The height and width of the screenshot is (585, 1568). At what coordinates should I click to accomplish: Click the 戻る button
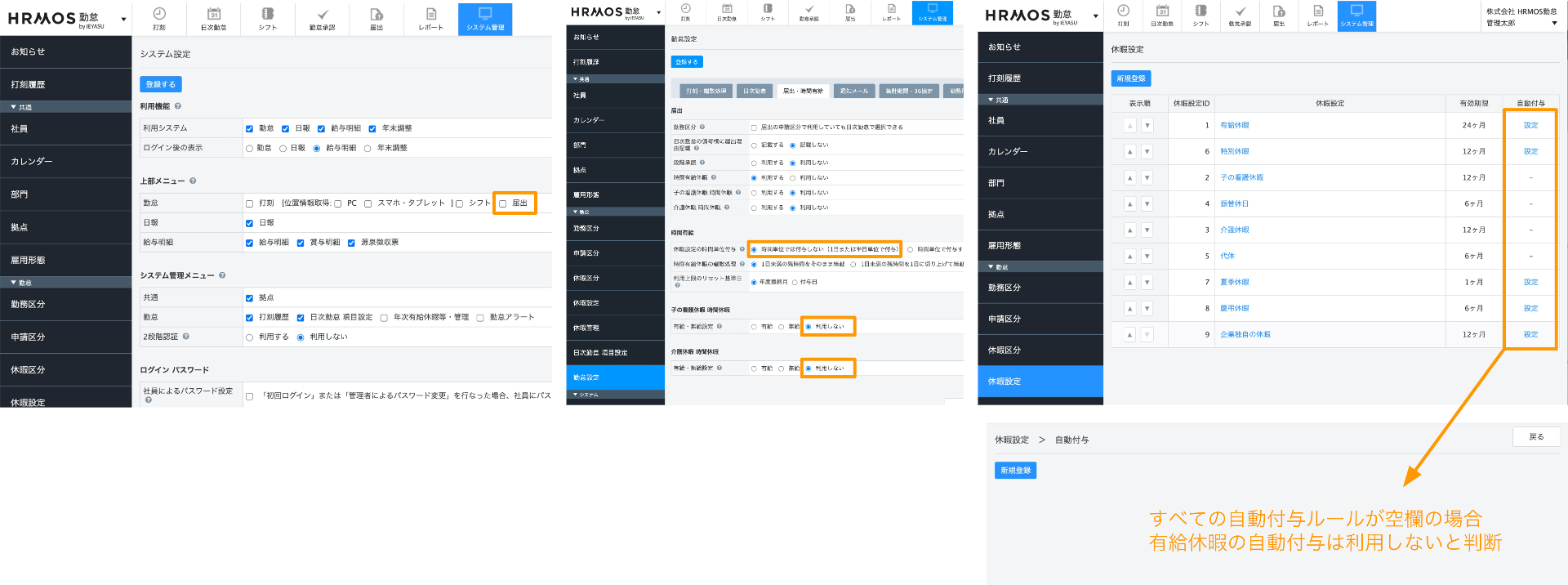point(1536,437)
